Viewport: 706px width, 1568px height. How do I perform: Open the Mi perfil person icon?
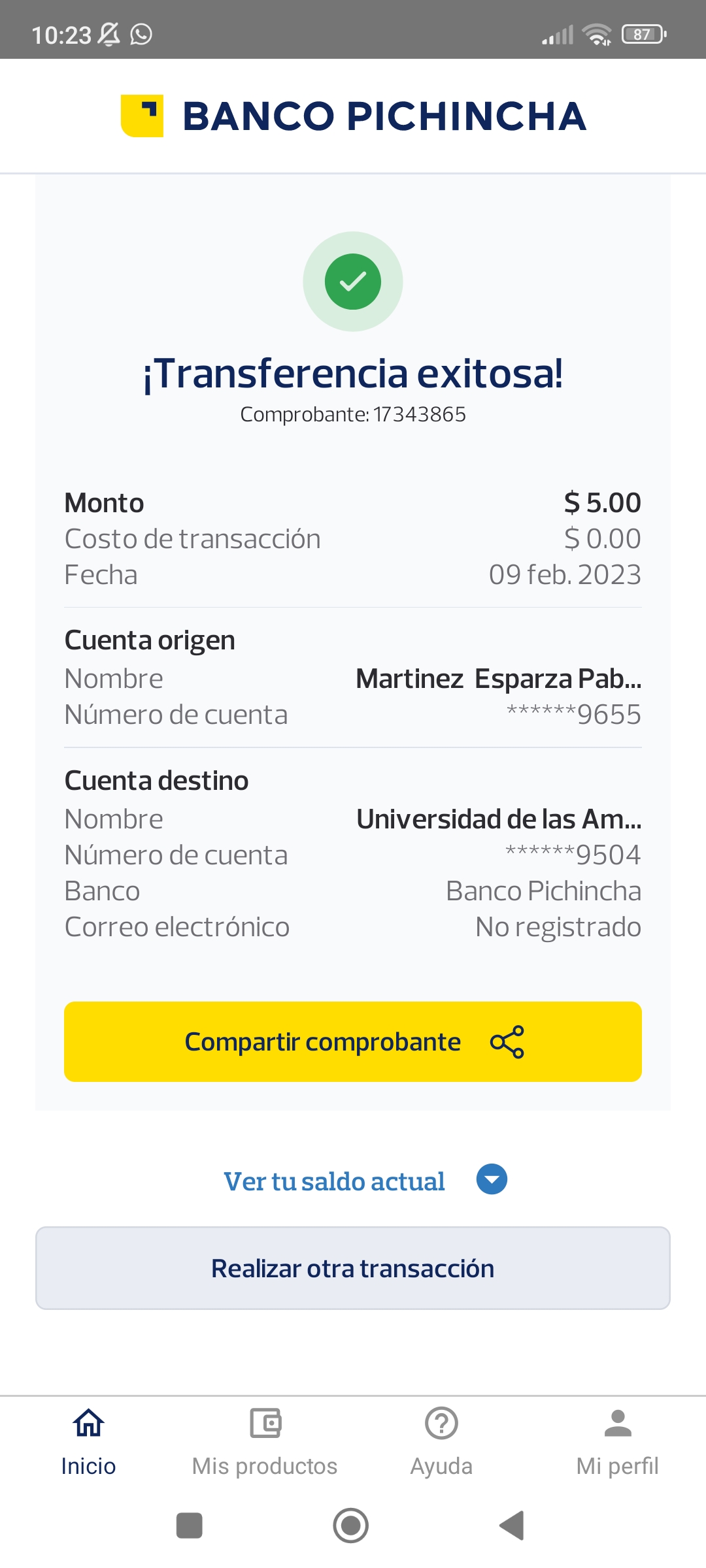pos(618,1422)
